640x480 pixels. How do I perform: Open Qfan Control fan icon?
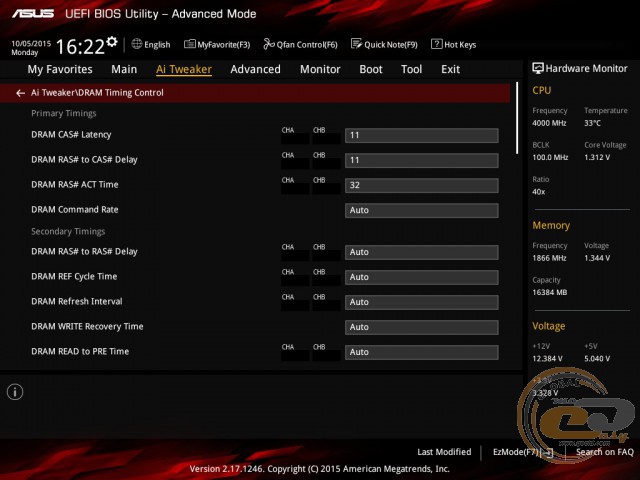[269, 44]
